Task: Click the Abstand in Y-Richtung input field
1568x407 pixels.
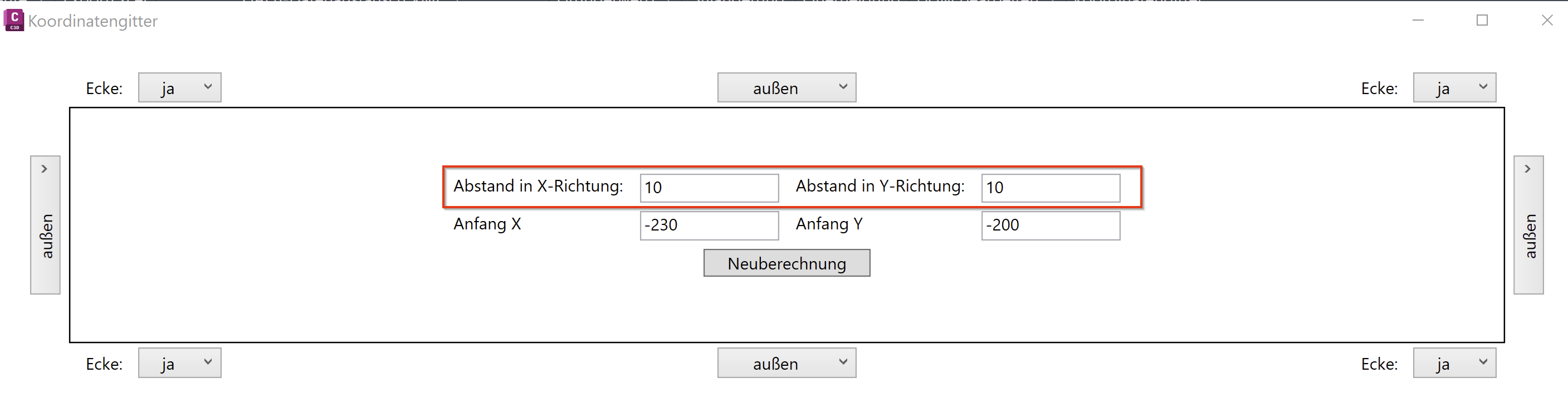Action: (1050, 188)
